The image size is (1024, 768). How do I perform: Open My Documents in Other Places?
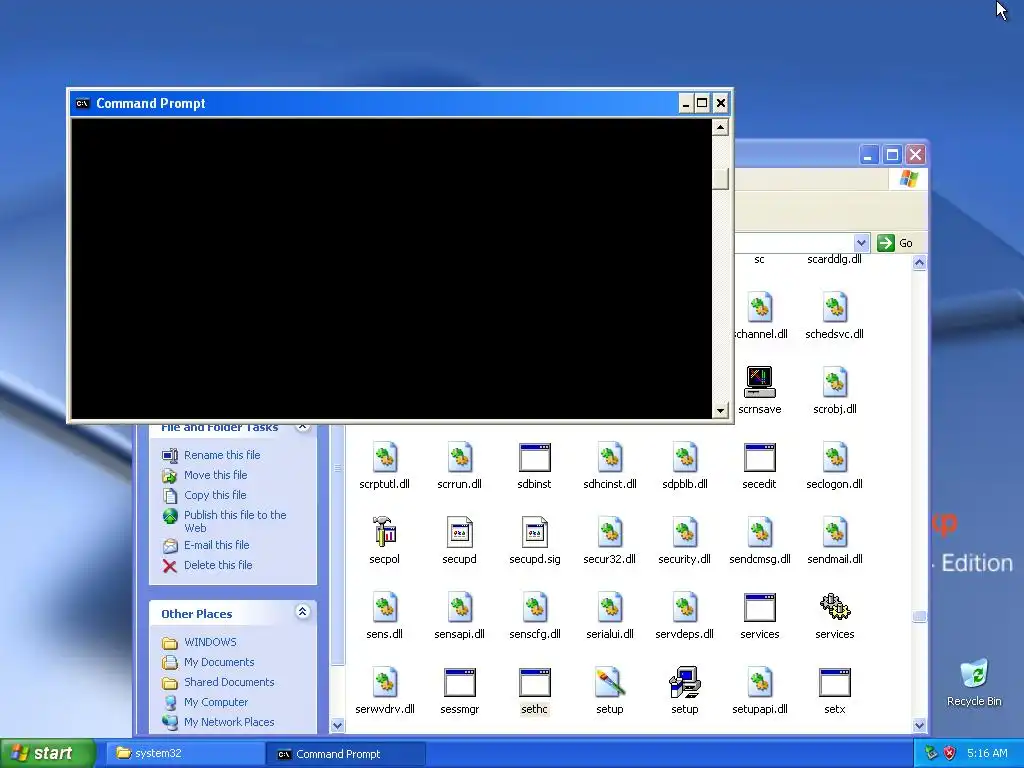click(x=219, y=662)
